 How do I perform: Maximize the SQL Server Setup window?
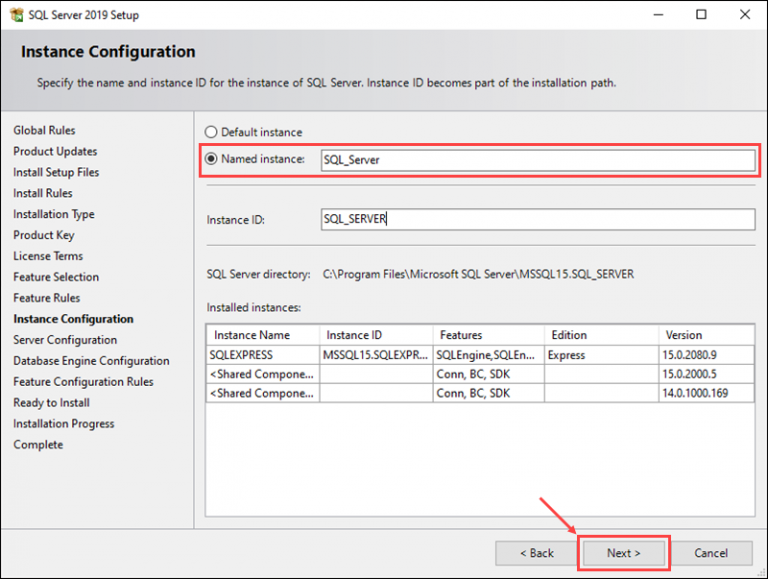pos(702,15)
